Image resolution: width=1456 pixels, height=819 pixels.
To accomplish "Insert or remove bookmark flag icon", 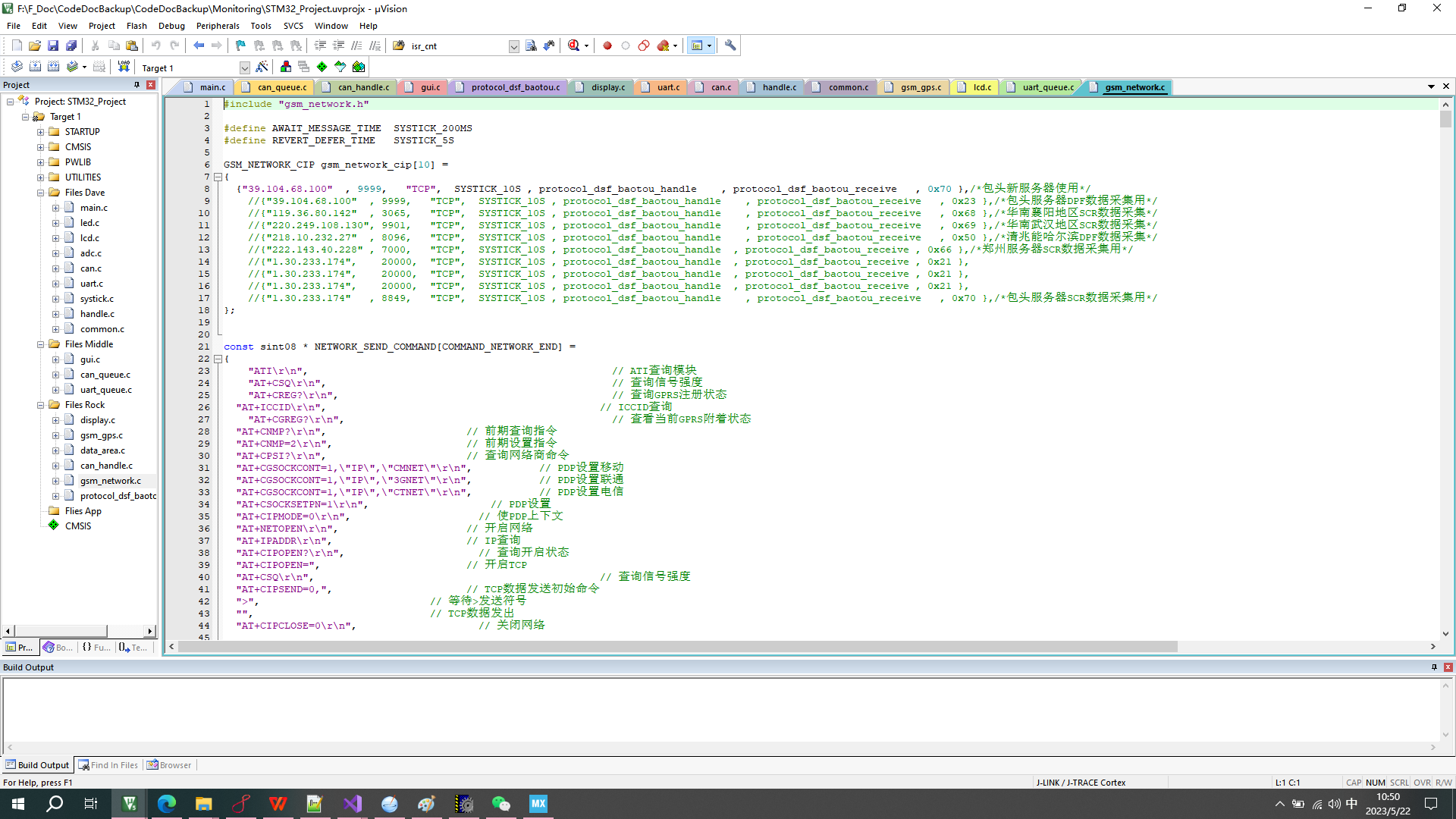I will [x=240, y=45].
